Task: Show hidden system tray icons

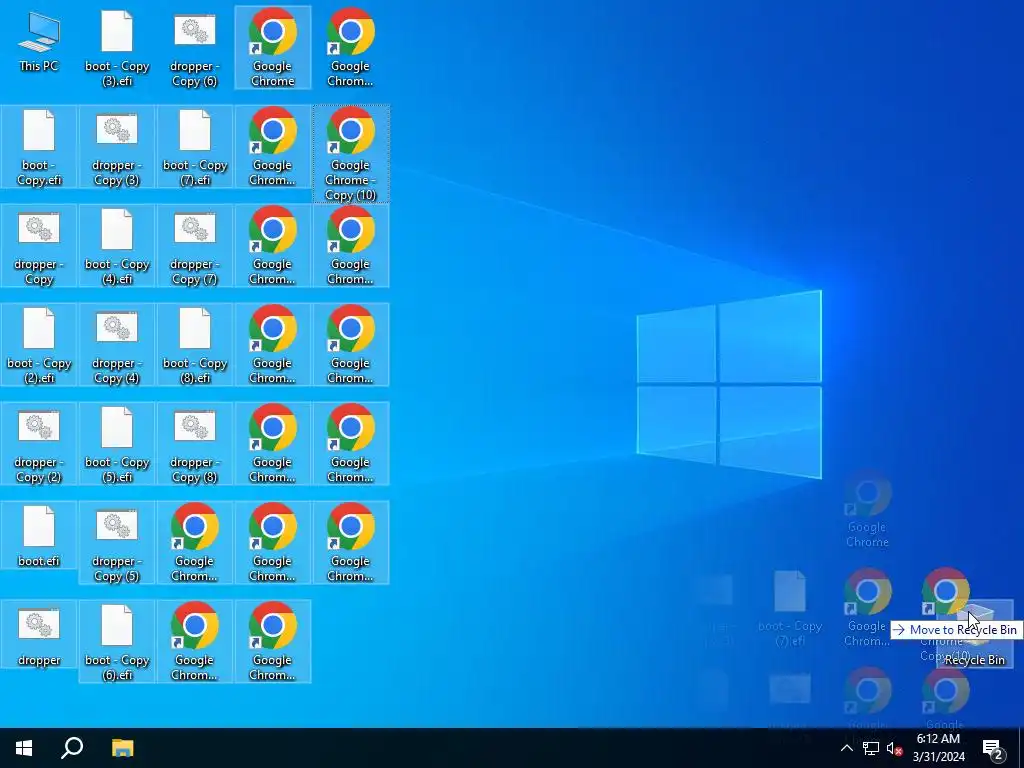Action: (x=846, y=748)
